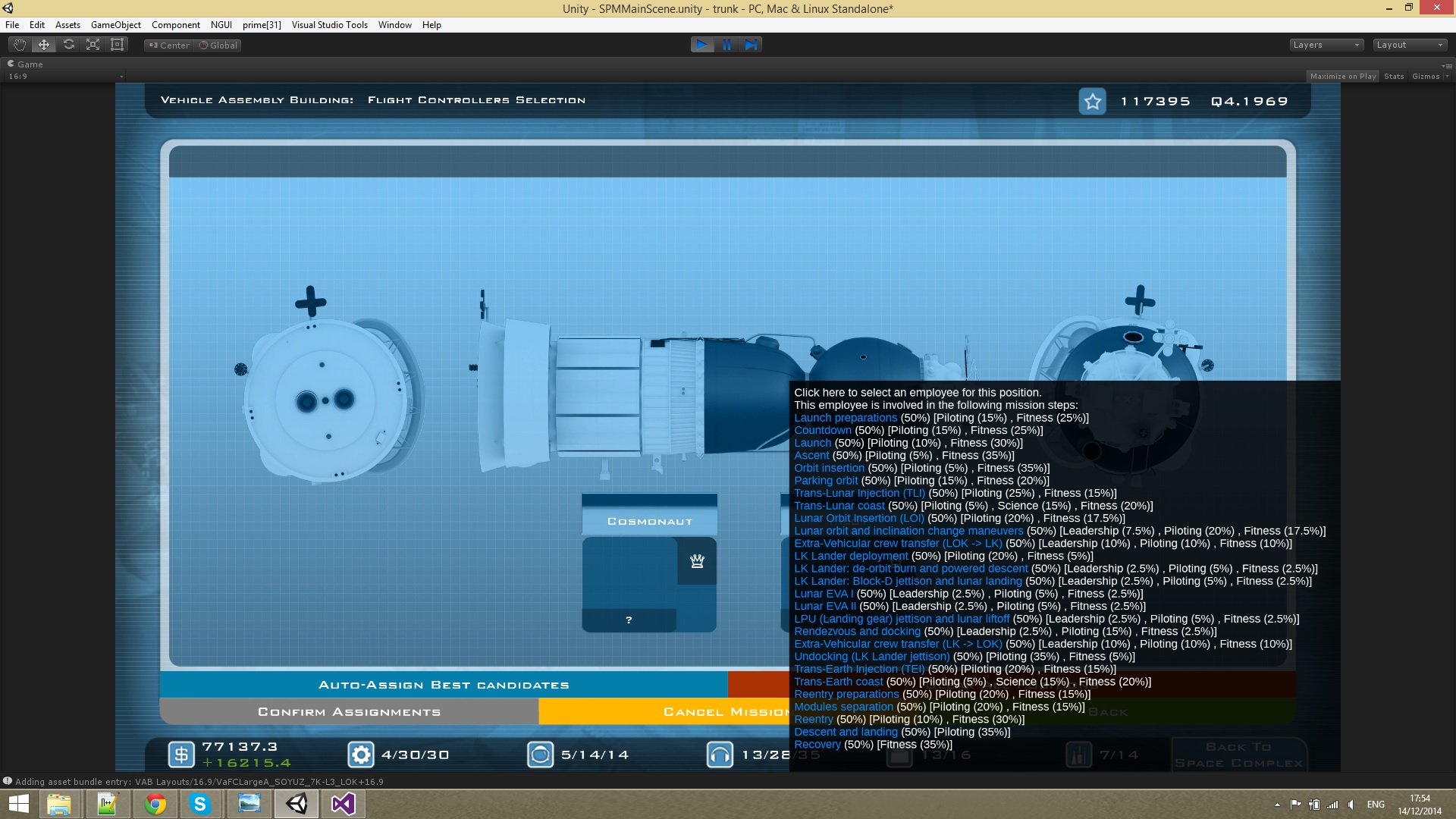Open the GameObject menu

[116, 25]
